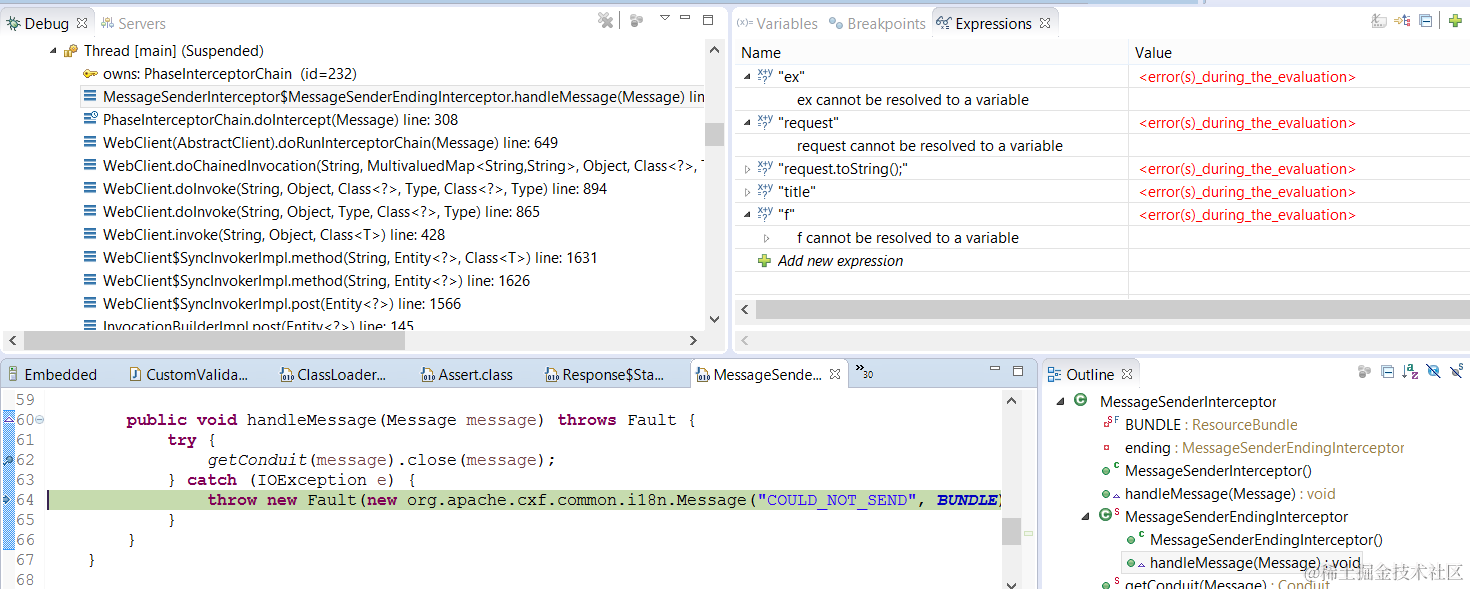Screen dimensions: 1470x589
Task: Toggle Show Logical Structure in Expressions
Action: [1403, 20]
